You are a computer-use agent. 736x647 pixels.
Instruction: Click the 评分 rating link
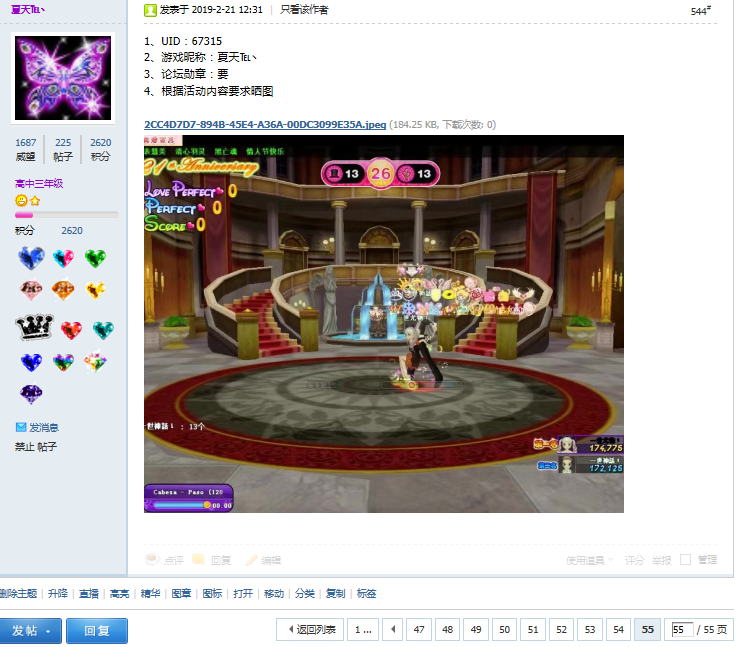pyautogui.click(x=634, y=560)
